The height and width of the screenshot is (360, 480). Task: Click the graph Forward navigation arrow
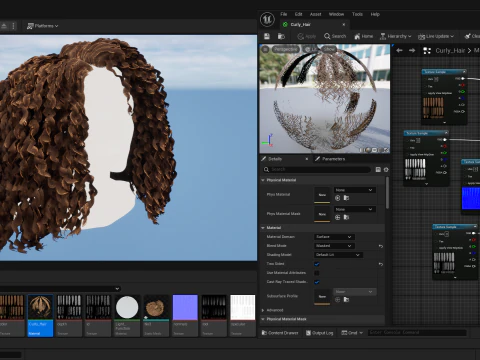412,50
